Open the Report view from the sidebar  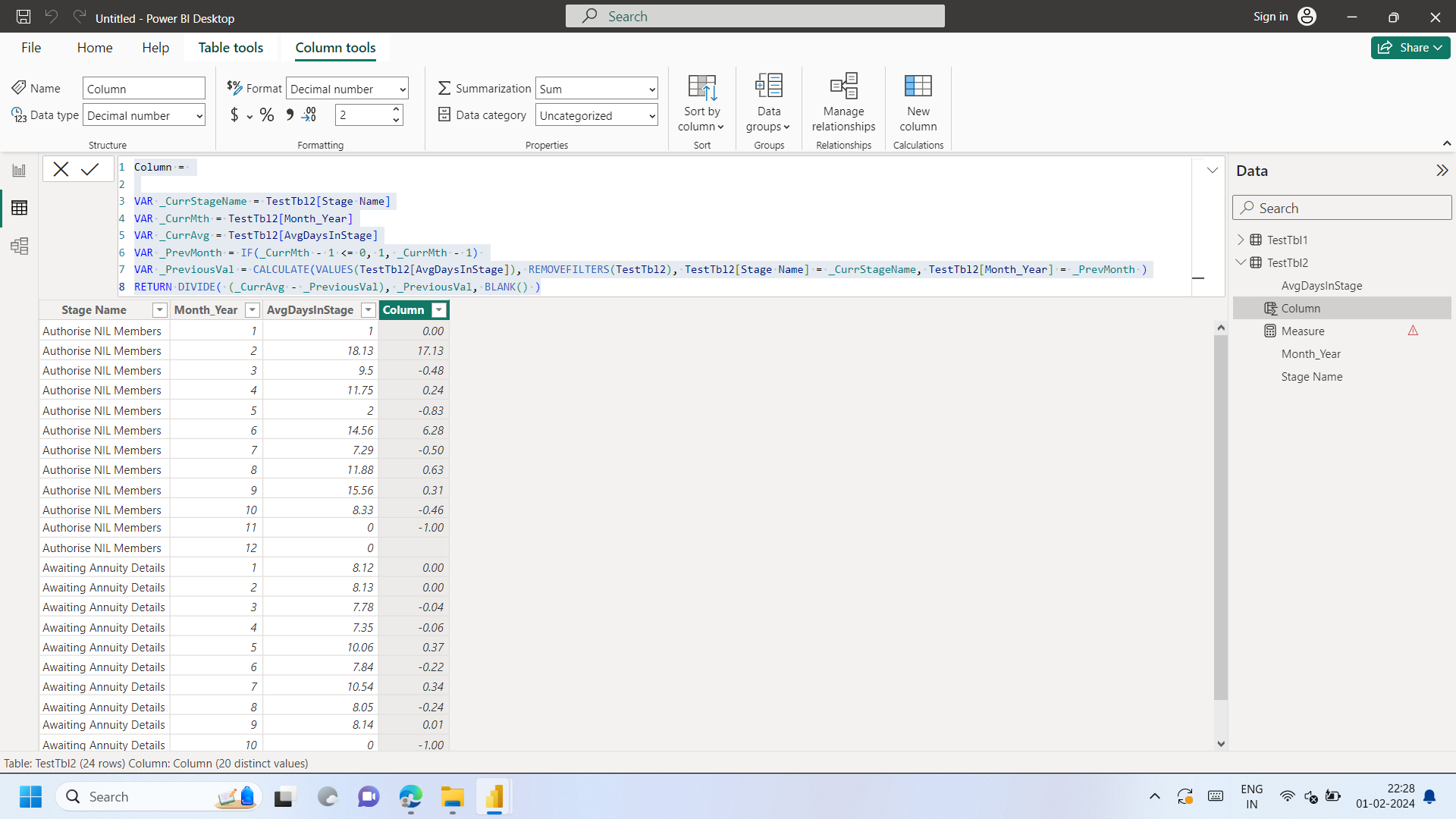coord(19,171)
